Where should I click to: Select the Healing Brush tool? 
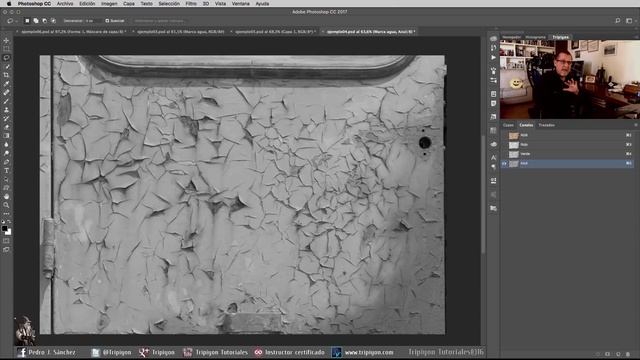click(6, 92)
